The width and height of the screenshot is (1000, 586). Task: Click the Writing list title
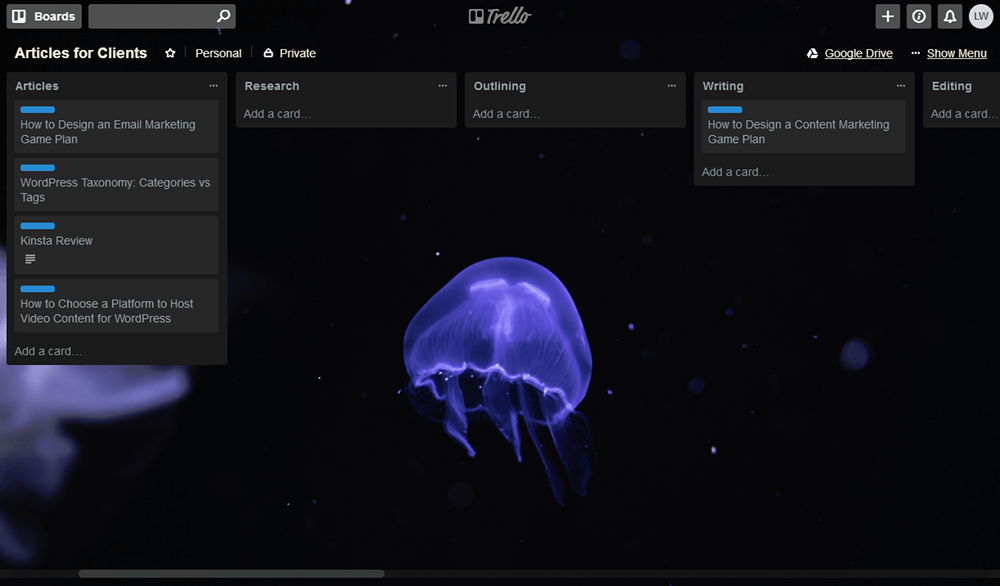click(723, 86)
